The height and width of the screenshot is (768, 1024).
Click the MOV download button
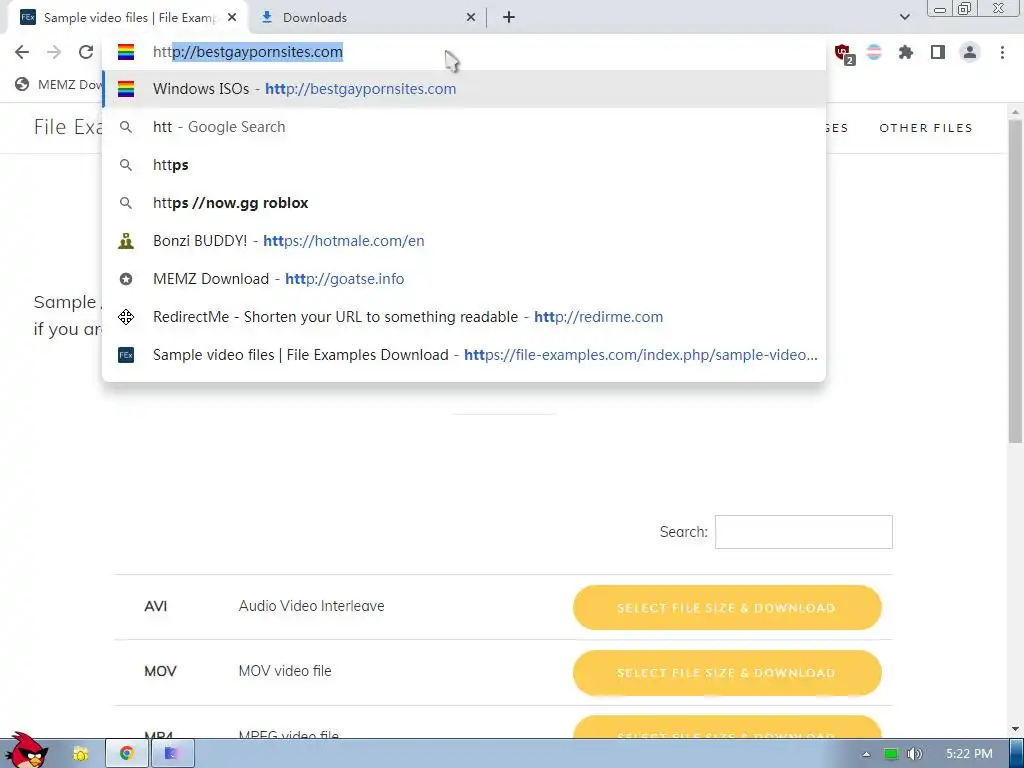(x=727, y=673)
